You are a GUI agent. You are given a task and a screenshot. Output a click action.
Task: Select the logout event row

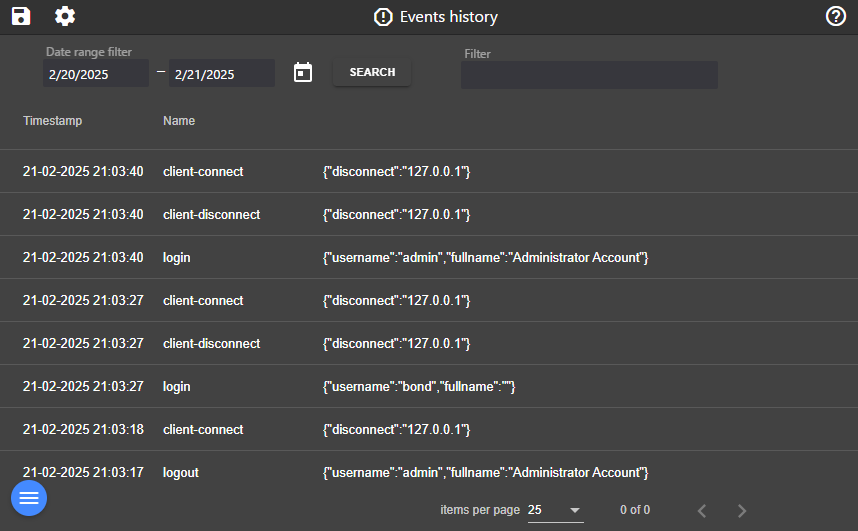[x=429, y=472]
